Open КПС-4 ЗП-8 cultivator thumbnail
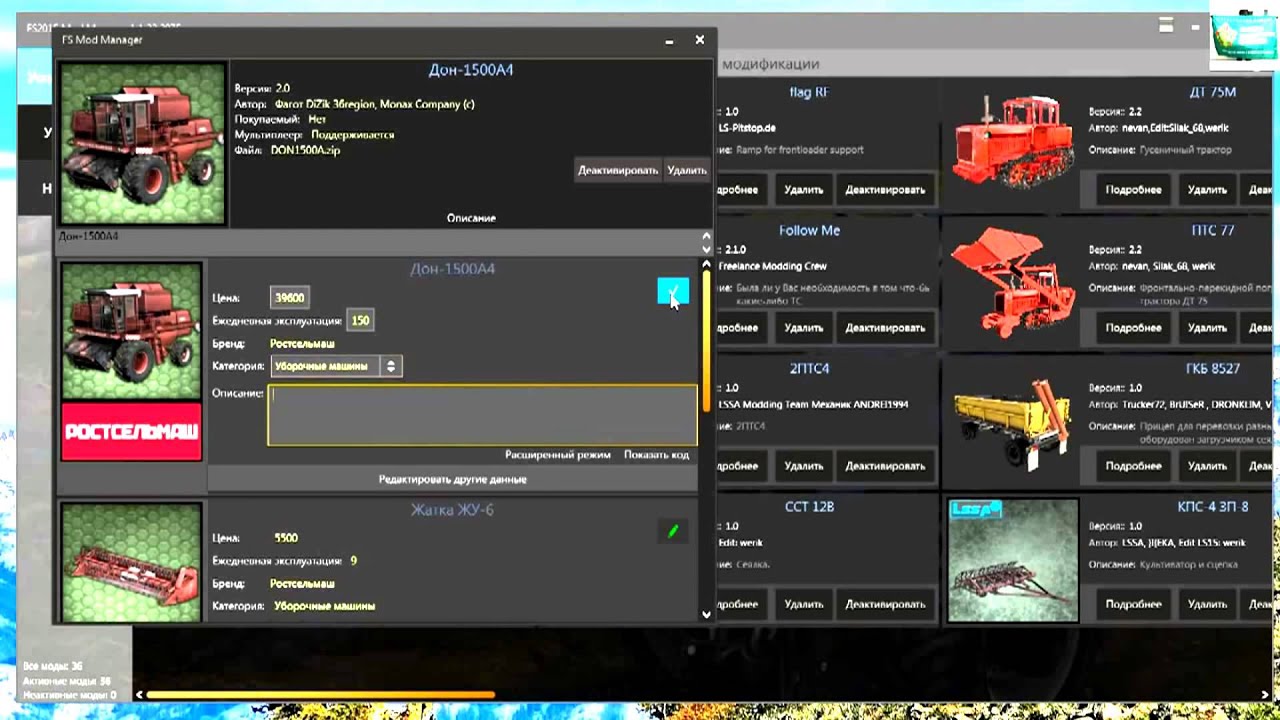 [1013, 561]
